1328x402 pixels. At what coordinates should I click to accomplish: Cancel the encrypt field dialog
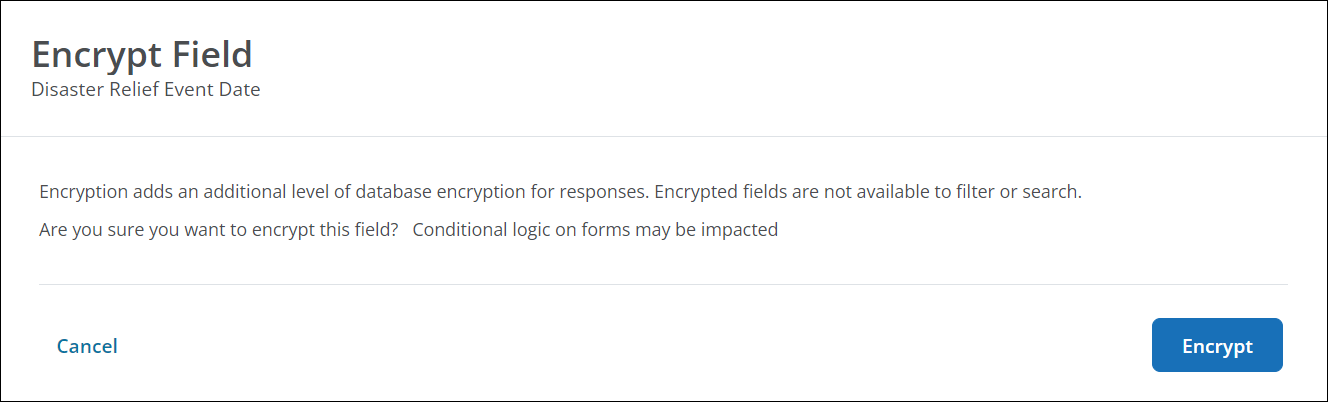click(x=87, y=346)
